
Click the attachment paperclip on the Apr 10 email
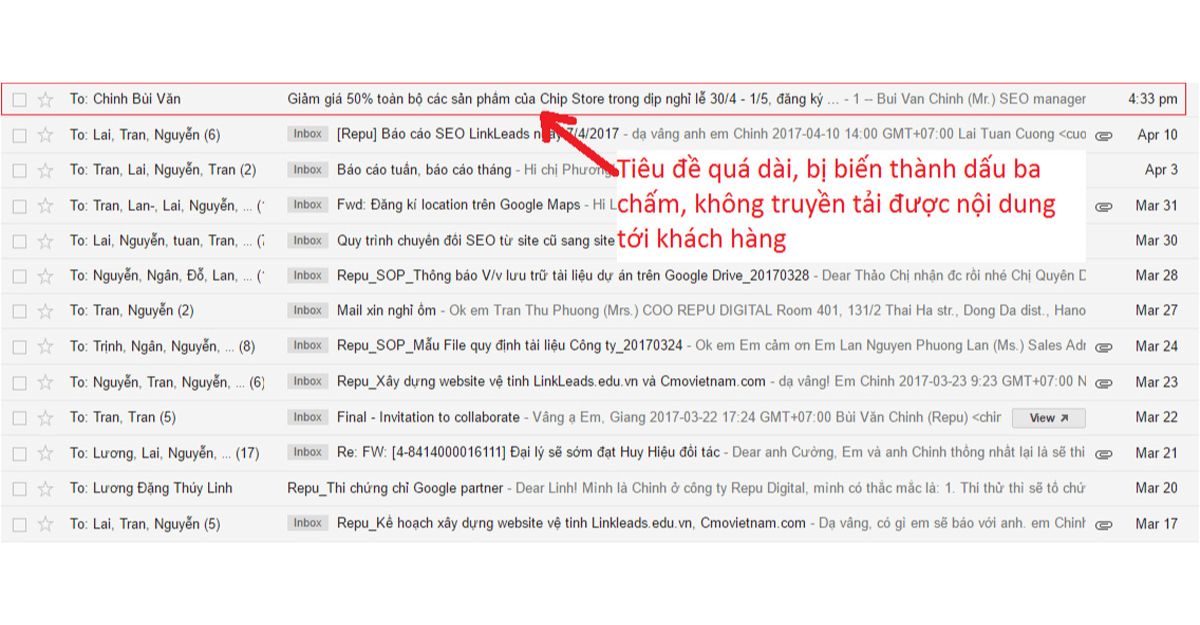pos(1103,135)
